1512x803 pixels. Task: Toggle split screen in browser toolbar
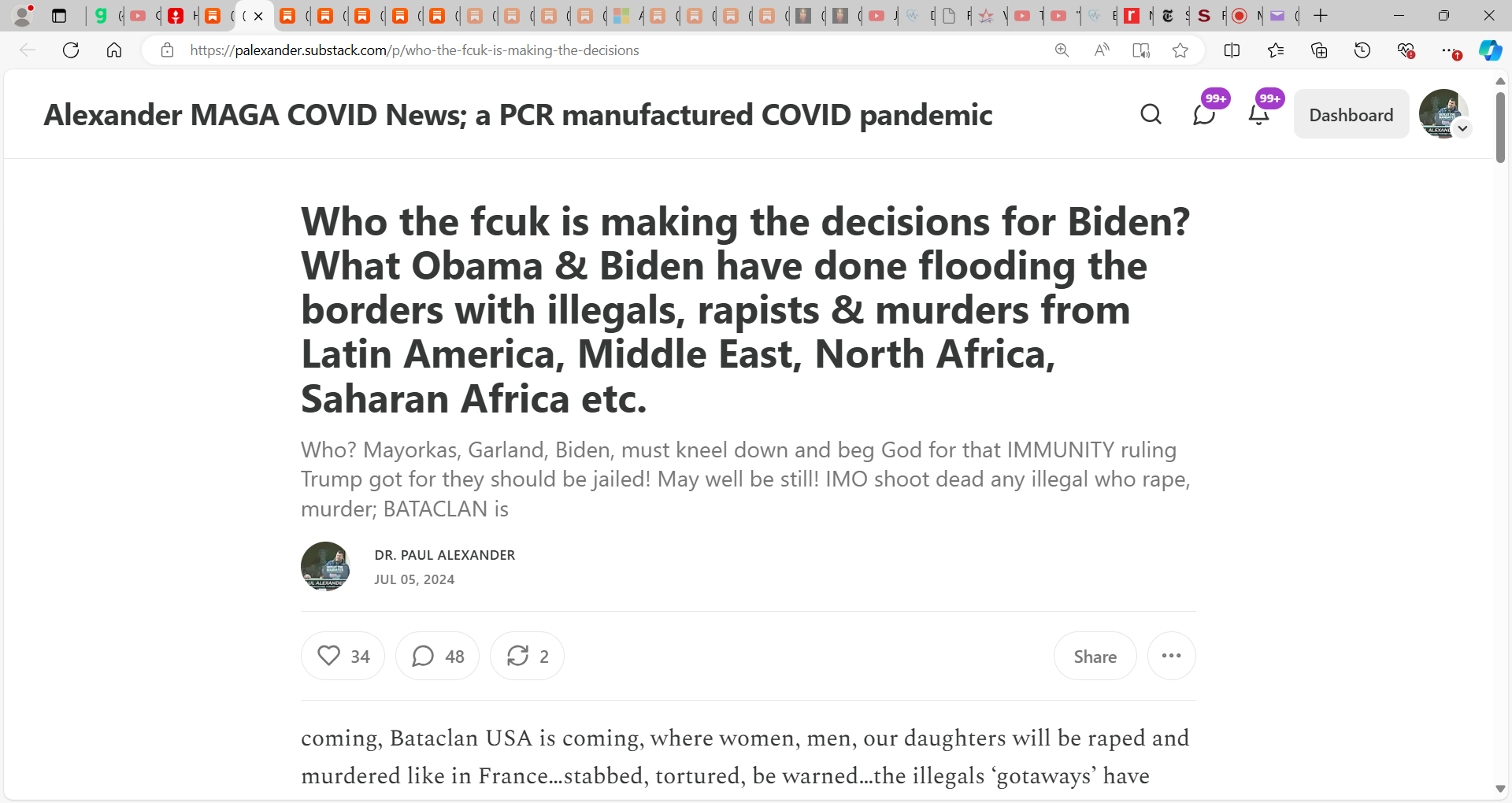[1232, 50]
